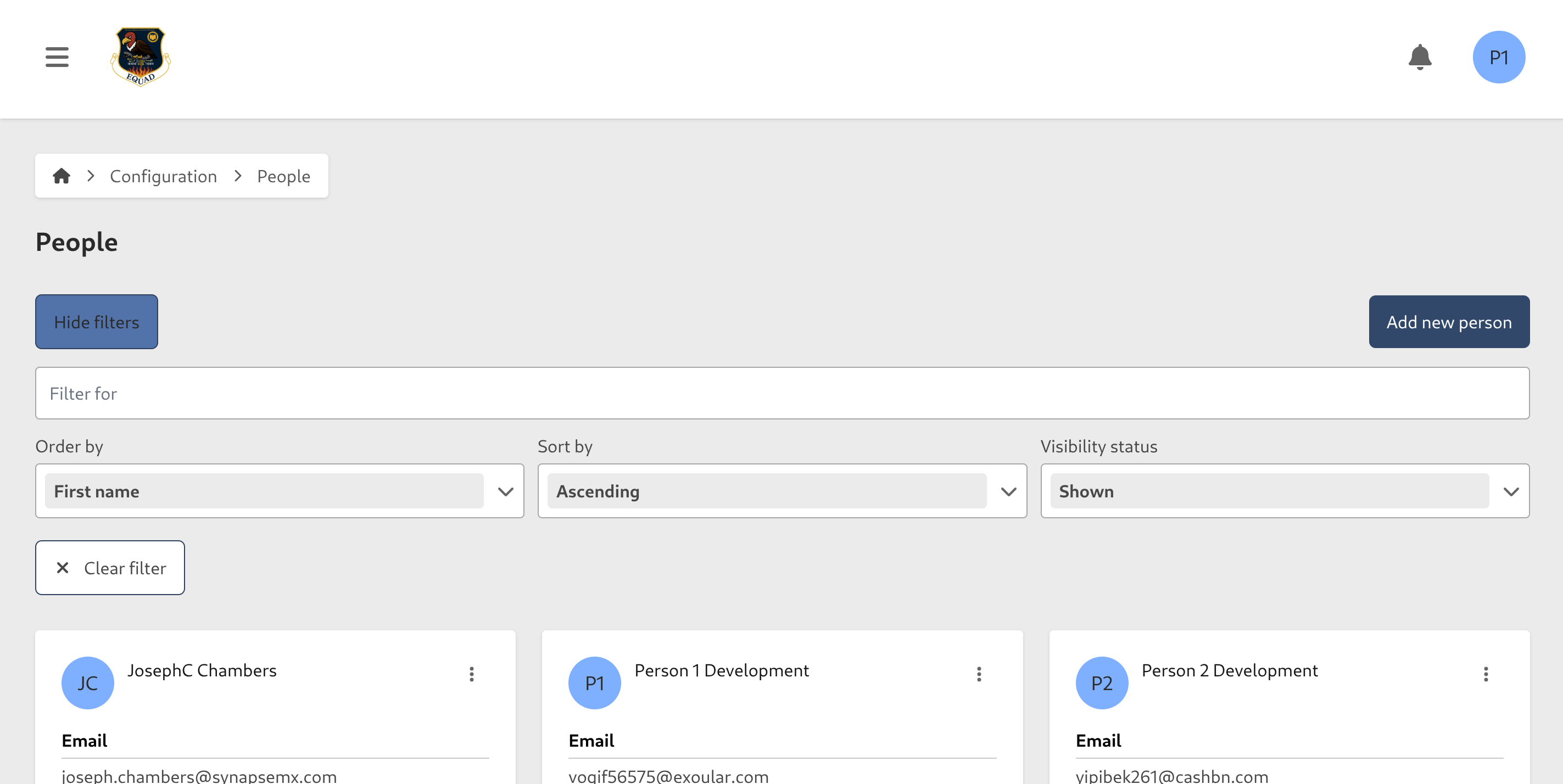Screen dimensions: 1563x784
Task: Open the Visibility status dropdown chevron
Action: tap(1512, 491)
